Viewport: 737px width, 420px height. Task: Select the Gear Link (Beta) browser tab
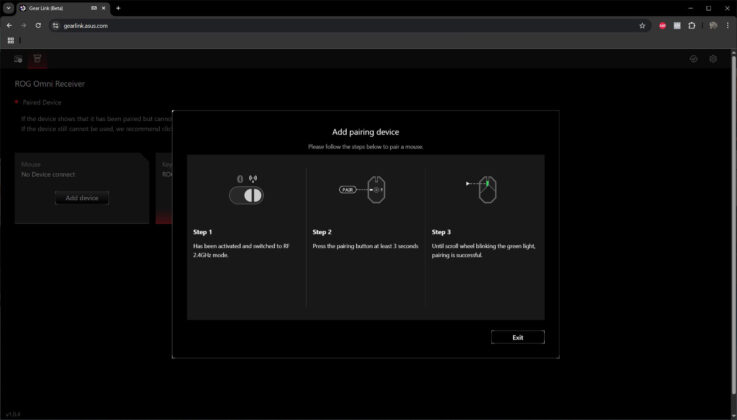[x=63, y=8]
